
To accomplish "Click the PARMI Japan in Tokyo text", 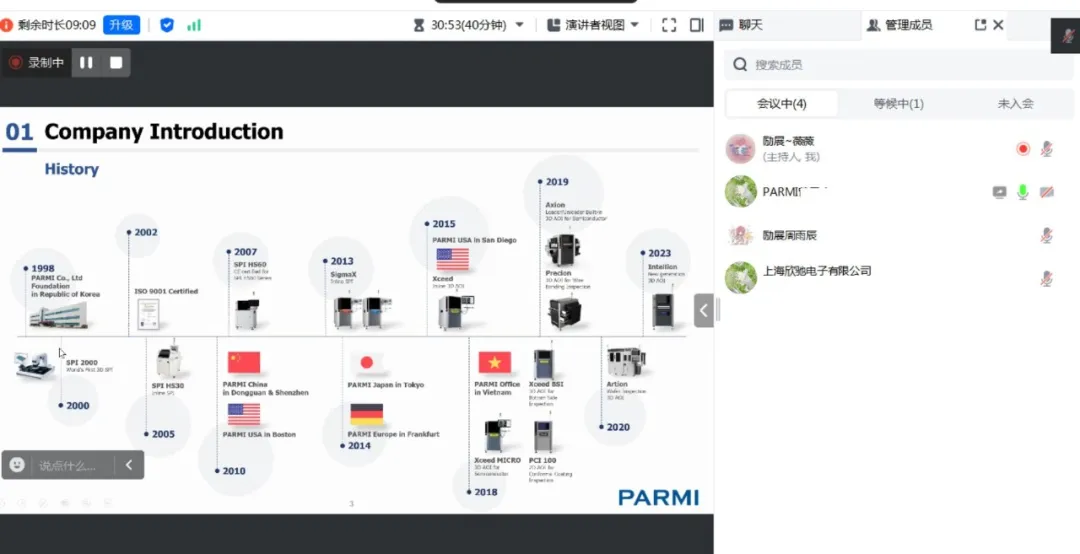I will pos(386,385).
